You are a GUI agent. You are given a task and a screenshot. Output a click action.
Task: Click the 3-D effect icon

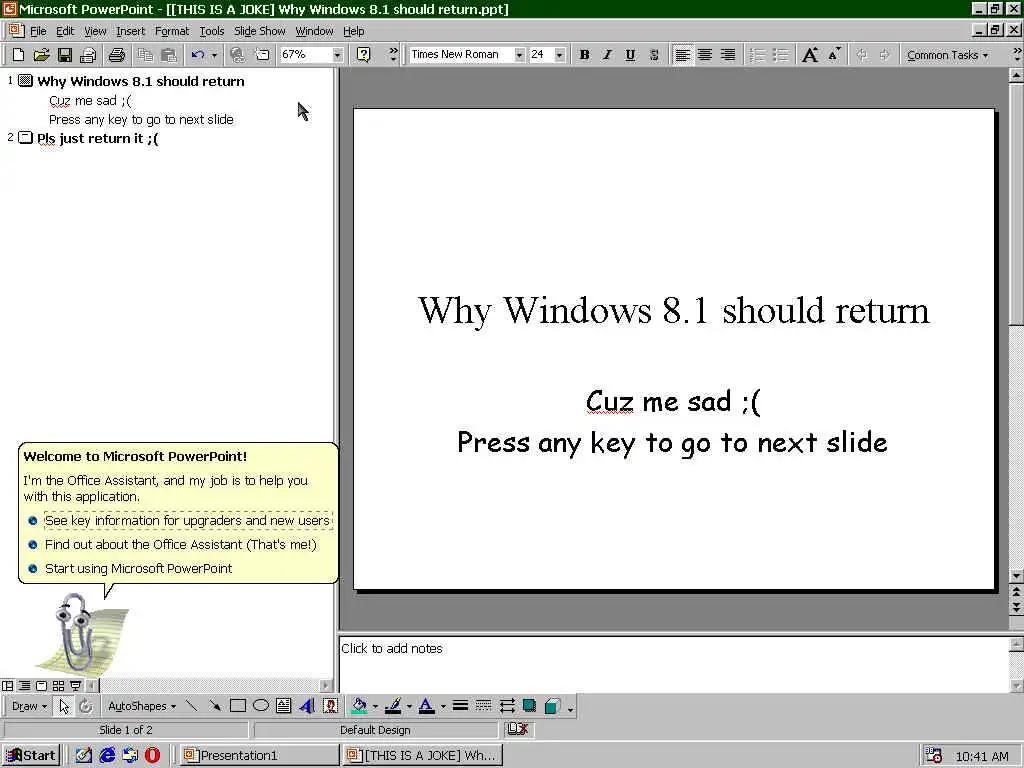(552, 706)
